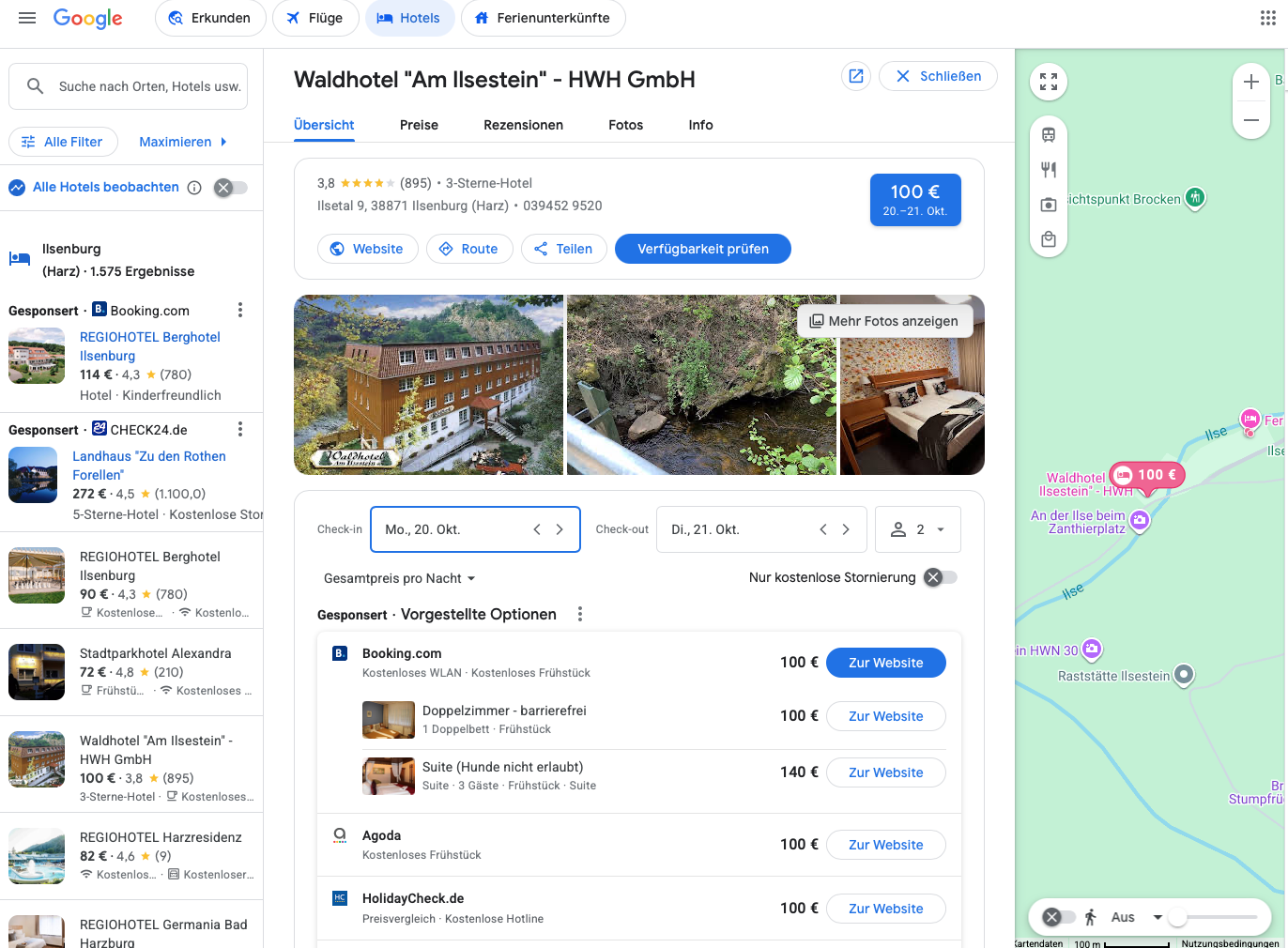The image size is (1288, 948).
Task: Enable the Alle Hotels beobachten toggle
Action: [x=231, y=188]
